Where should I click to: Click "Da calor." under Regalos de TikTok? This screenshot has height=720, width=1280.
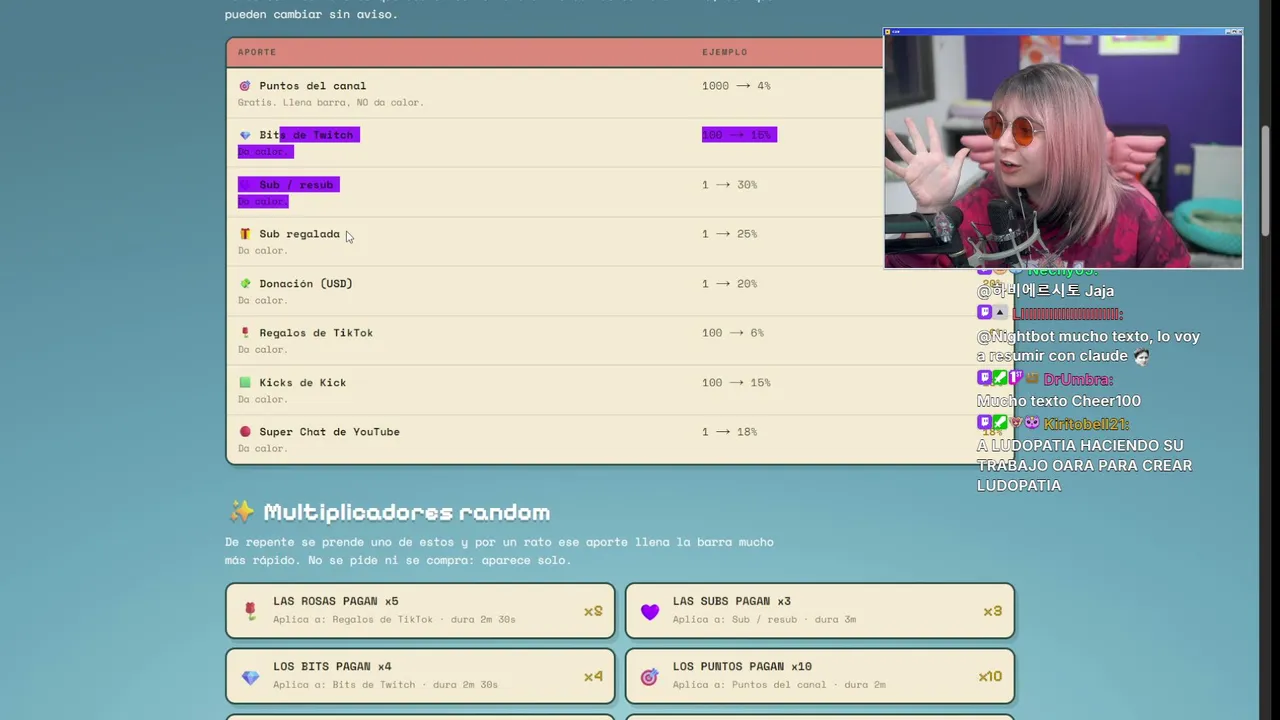(x=263, y=350)
